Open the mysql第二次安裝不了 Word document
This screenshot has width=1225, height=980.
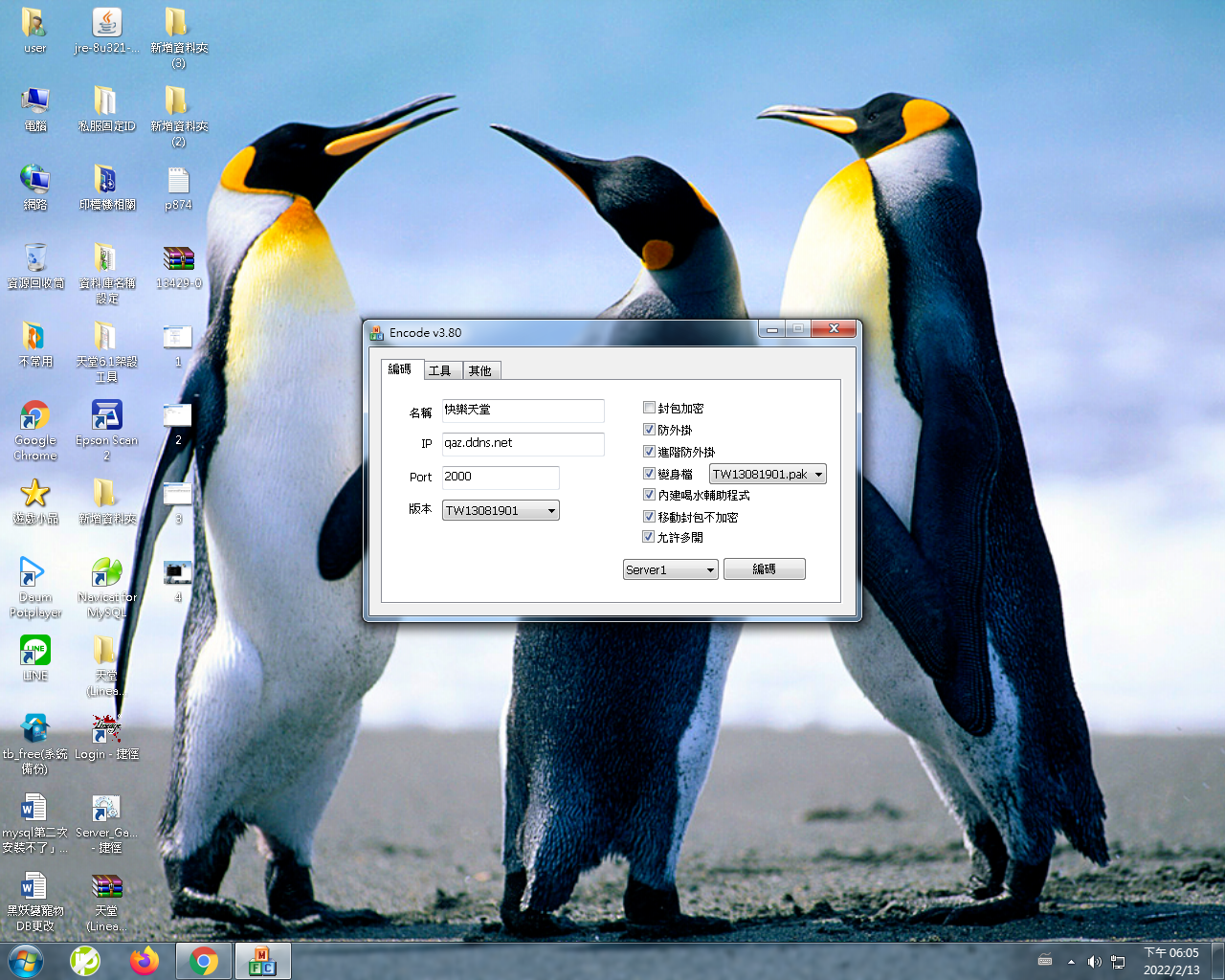point(34,822)
